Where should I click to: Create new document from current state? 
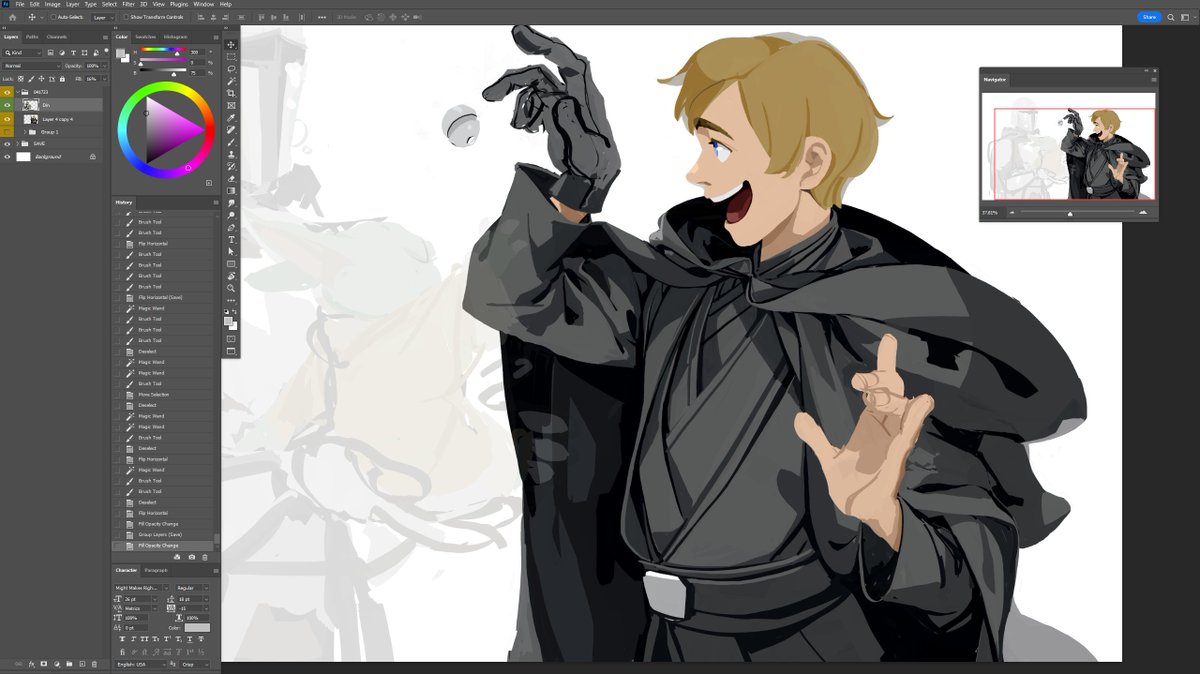pyautogui.click(x=179, y=557)
